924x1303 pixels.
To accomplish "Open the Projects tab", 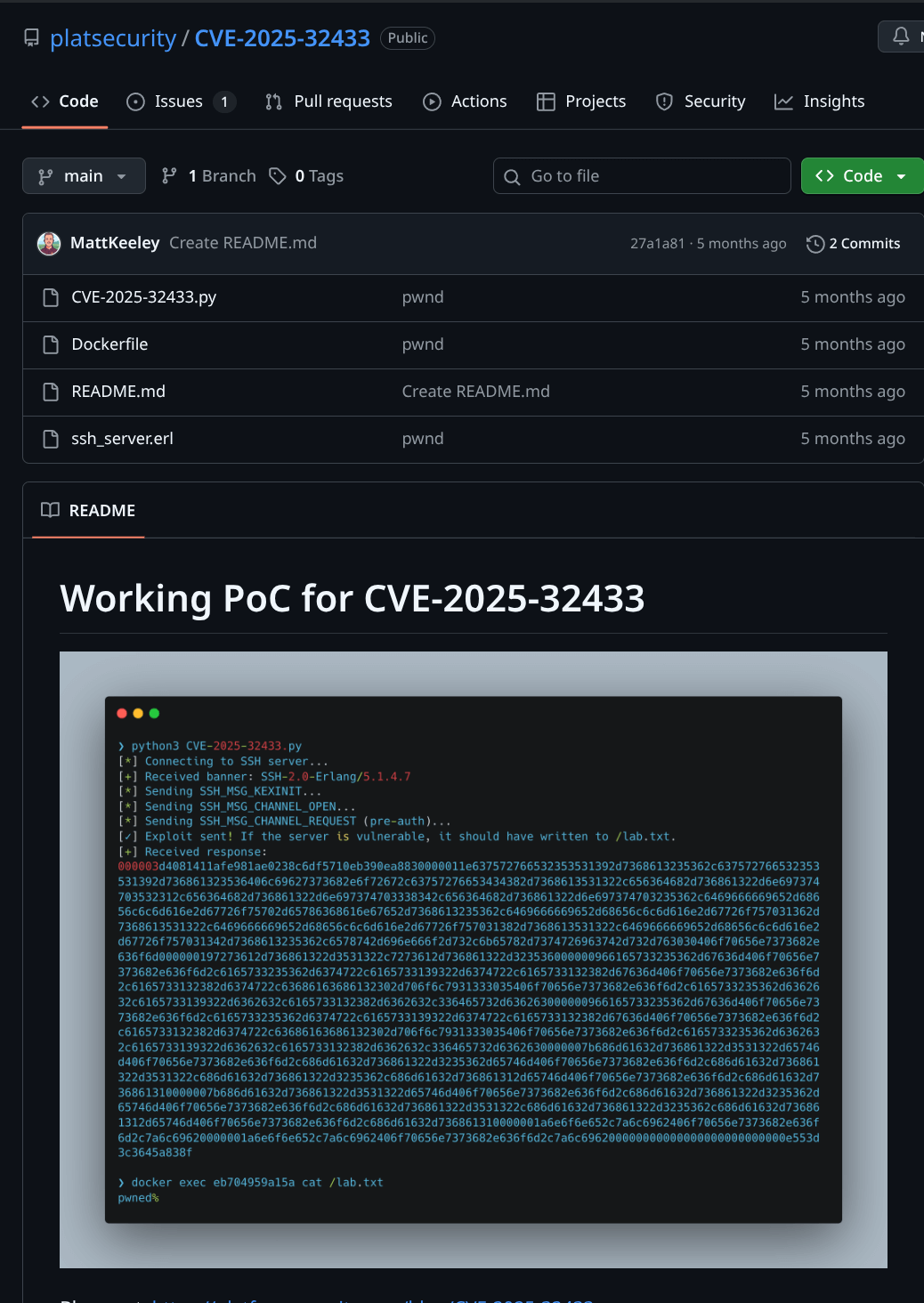I will click(x=581, y=101).
